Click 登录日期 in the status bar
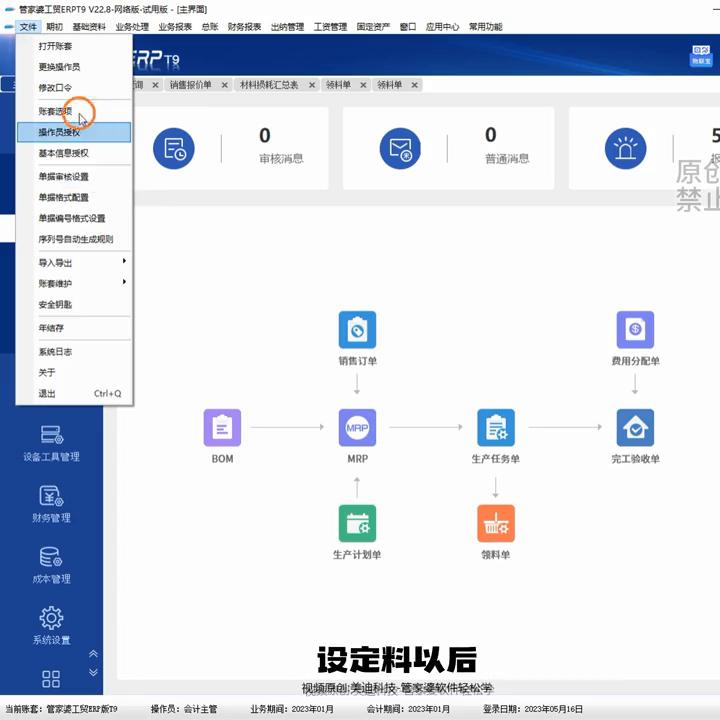The height and width of the screenshot is (720, 720). click(x=533, y=709)
